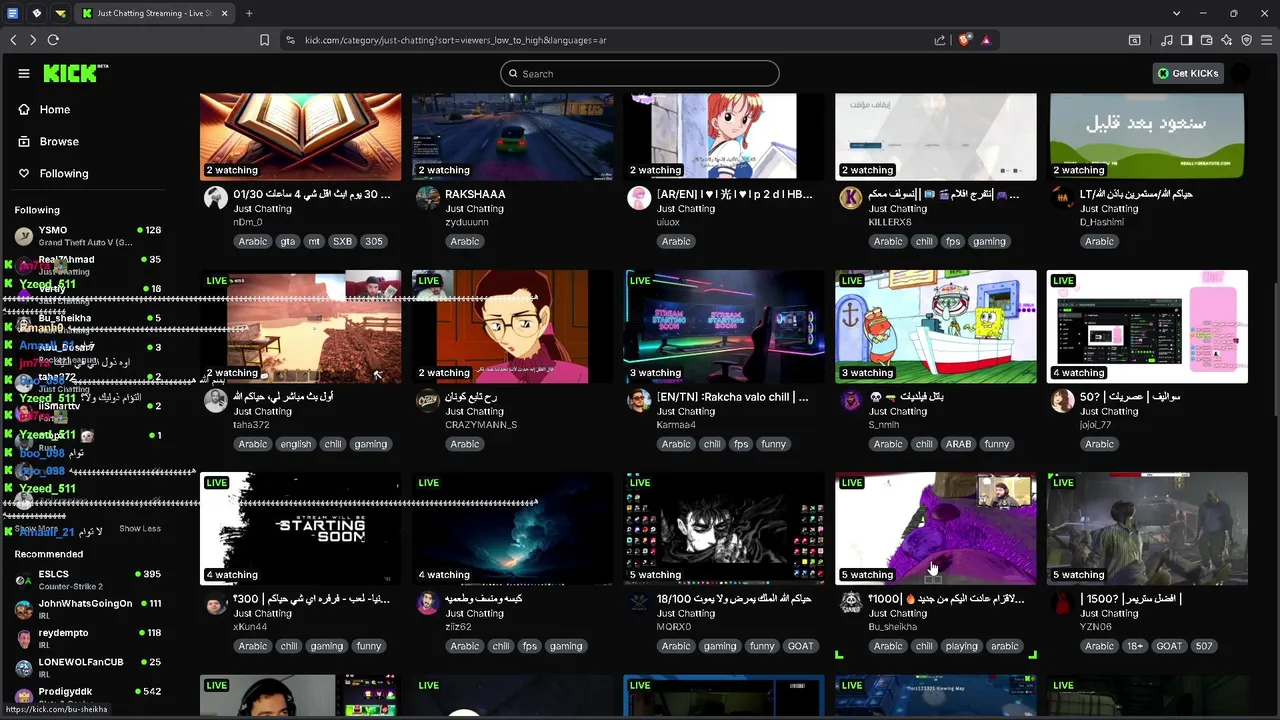The width and height of the screenshot is (1280, 720).
Task: Click the 305 tag
Action: coord(373,241)
